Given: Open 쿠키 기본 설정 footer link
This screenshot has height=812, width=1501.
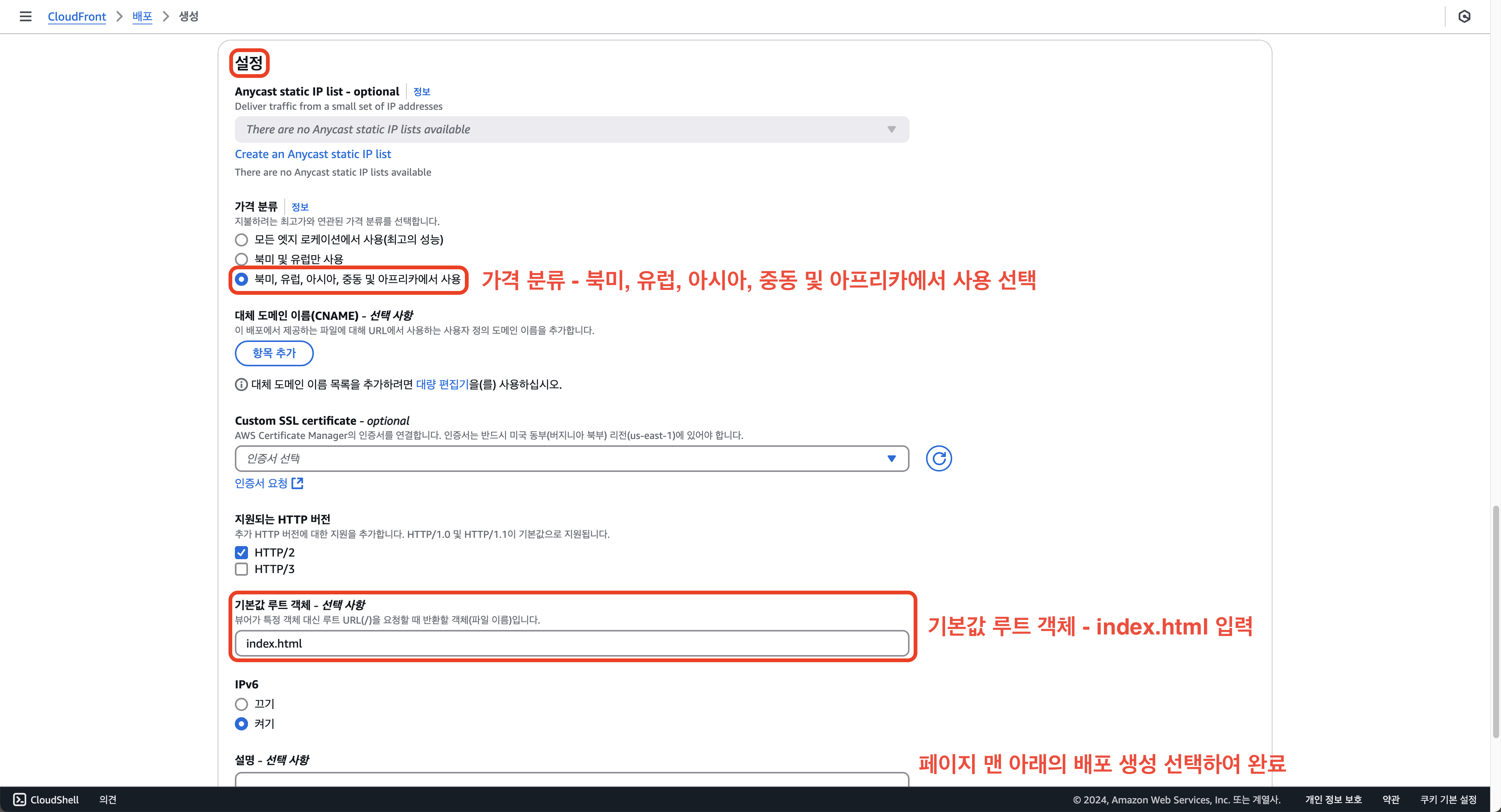Looking at the screenshot, I should point(1448,799).
